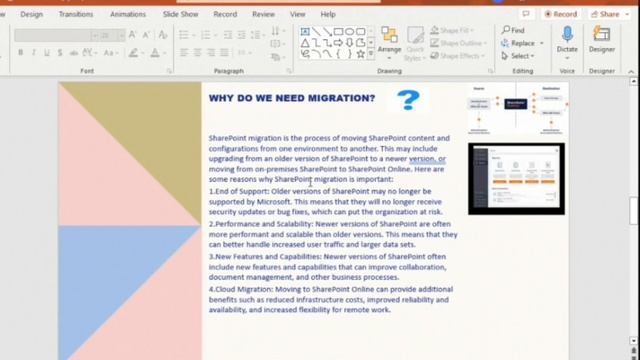Viewport: 640px width, 360px height.
Task: Select the Left Brace shape
Action: coord(338,53)
